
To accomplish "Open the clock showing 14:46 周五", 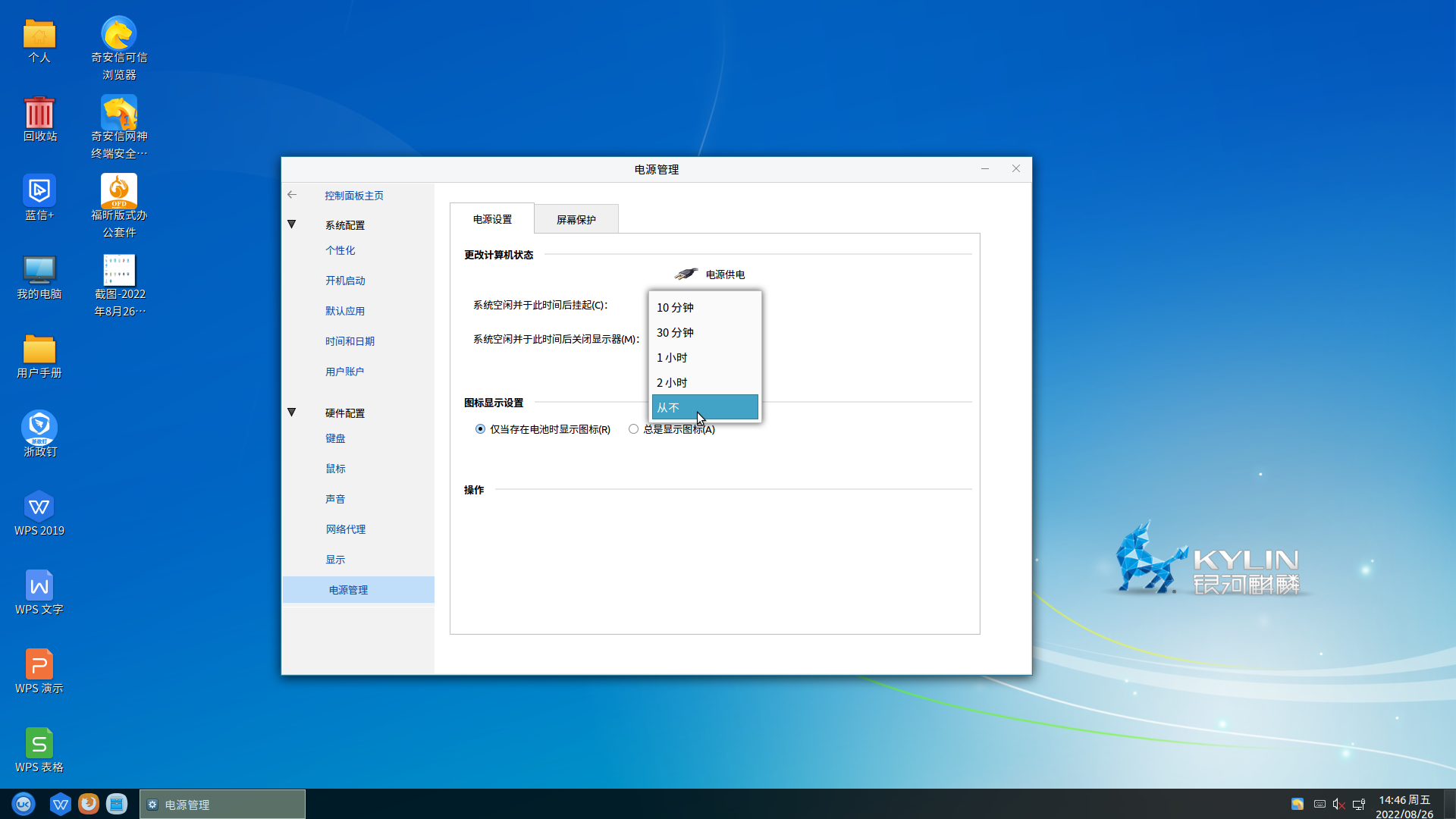I will tap(1404, 807).
